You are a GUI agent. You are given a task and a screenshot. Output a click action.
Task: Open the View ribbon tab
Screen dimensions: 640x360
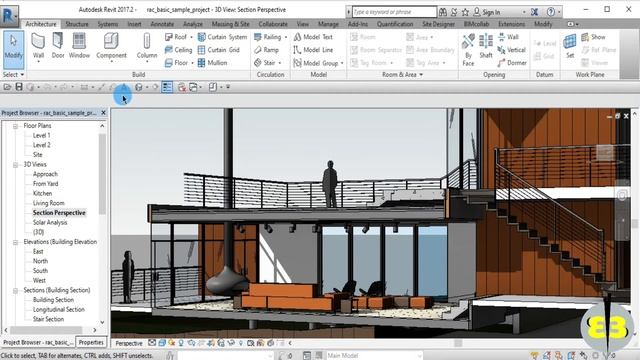click(302, 24)
